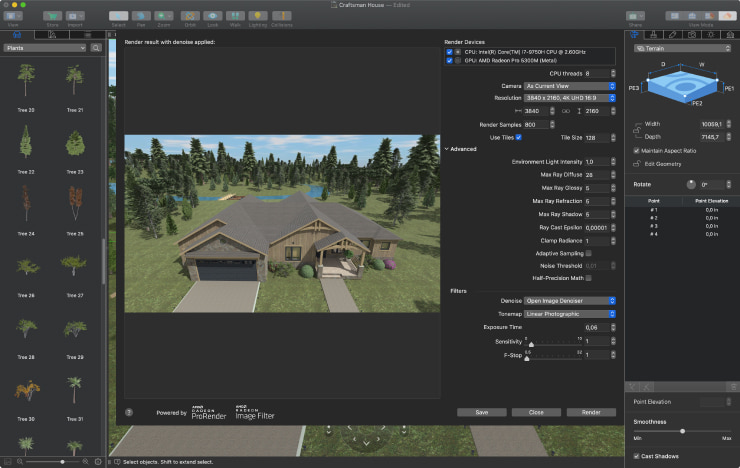Open the camera inspector tab

[x=692, y=34]
